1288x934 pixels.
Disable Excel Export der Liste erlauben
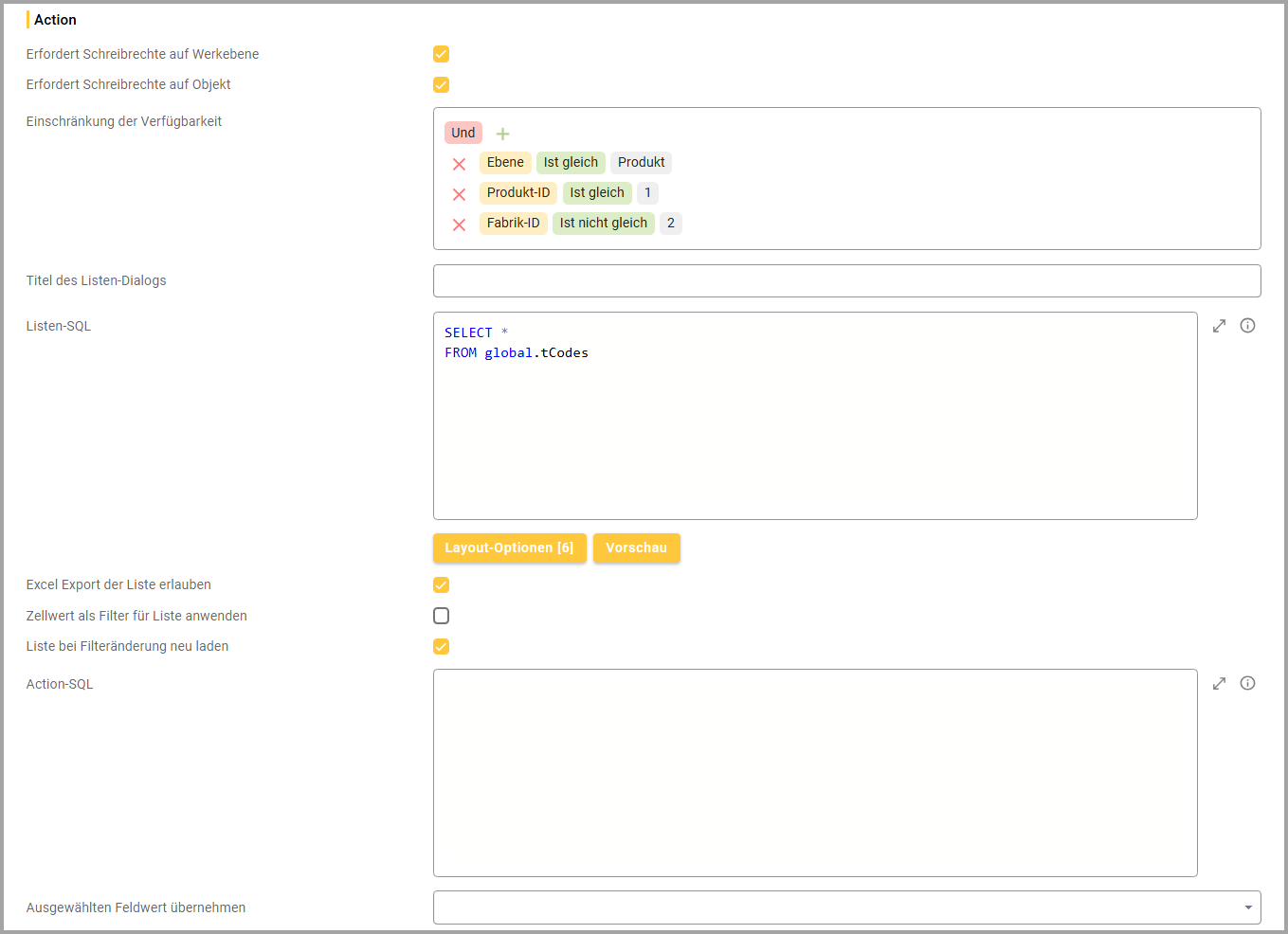(441, 584)
